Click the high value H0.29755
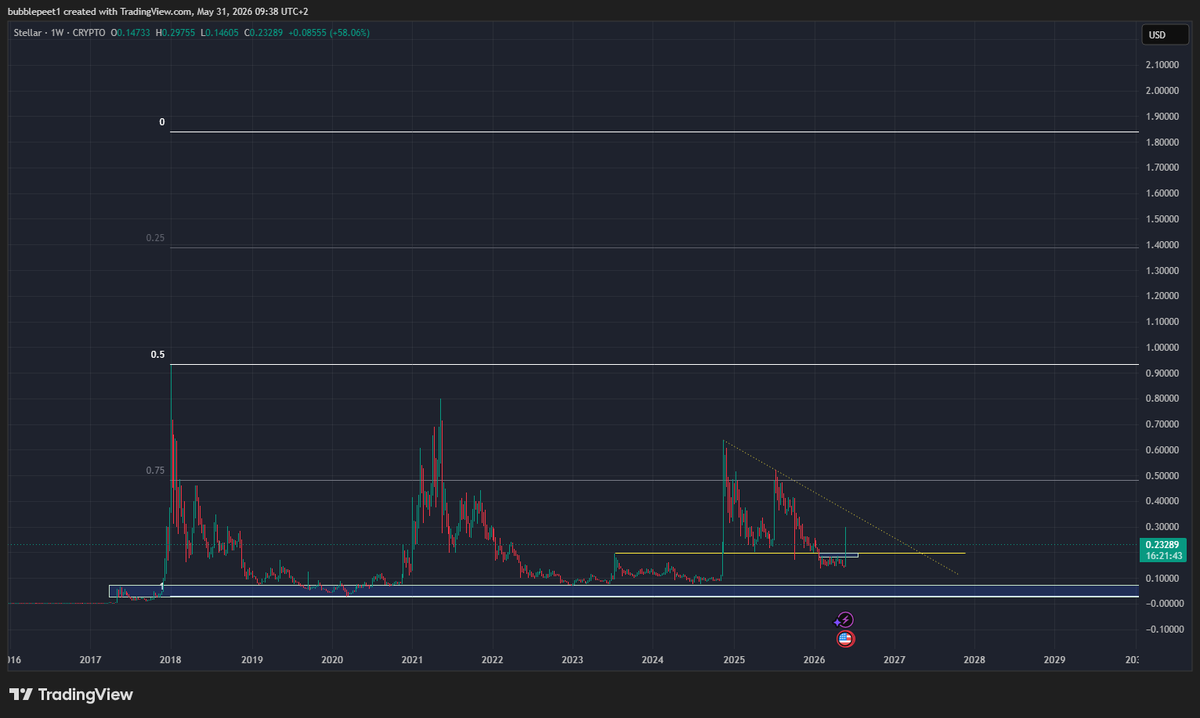 [x=176, y=33]
